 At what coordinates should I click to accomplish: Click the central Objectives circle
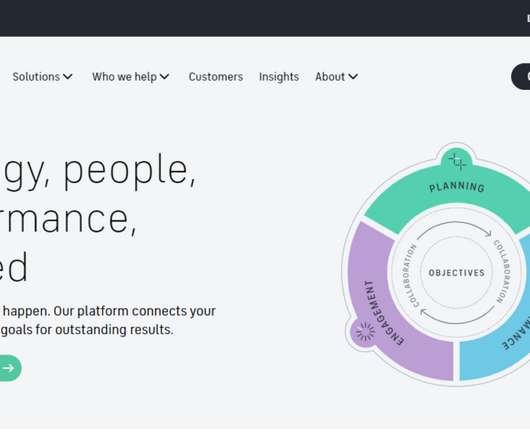click(457, 273)
